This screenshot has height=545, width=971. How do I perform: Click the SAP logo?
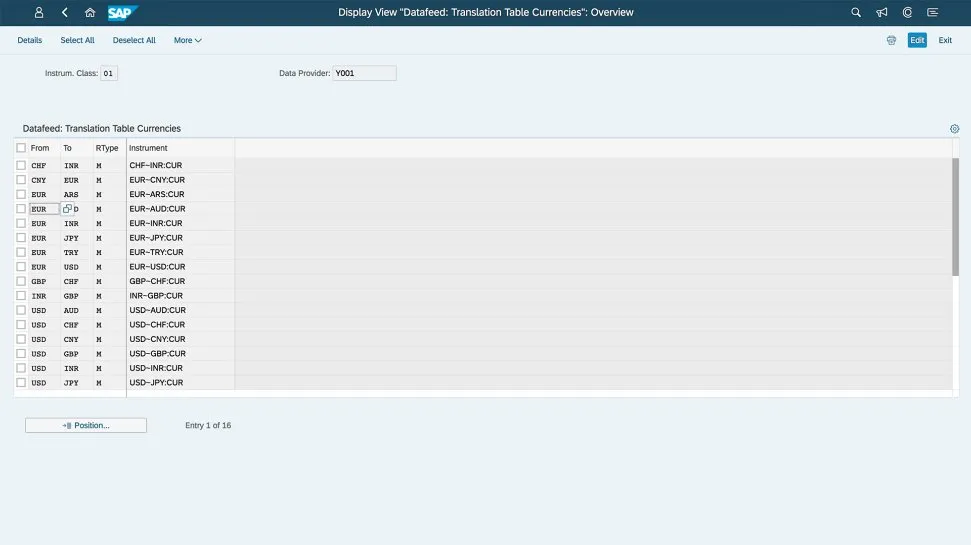[122, 13]
